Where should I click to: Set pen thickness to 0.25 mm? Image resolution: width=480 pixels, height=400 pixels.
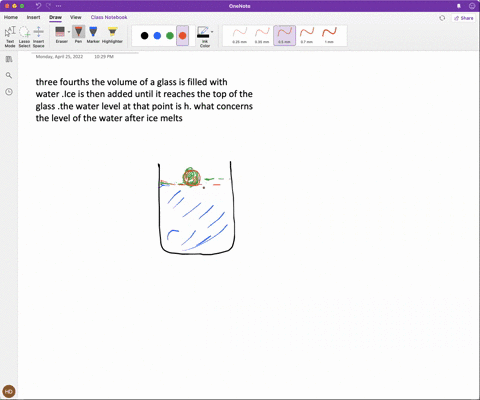[240, 35]
